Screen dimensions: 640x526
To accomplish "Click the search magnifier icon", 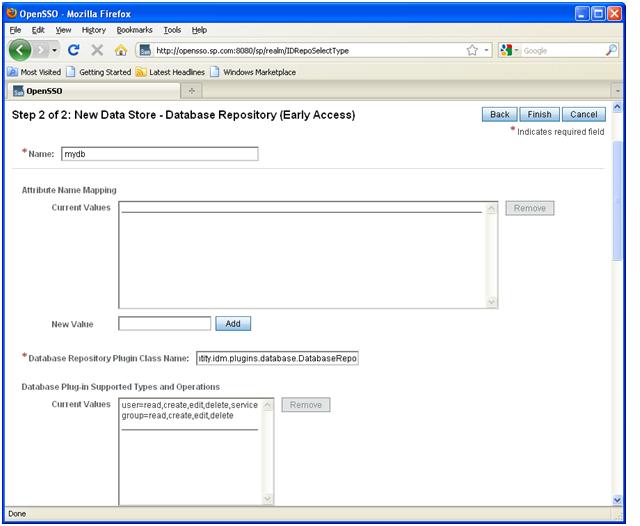I will coord(611,50).
